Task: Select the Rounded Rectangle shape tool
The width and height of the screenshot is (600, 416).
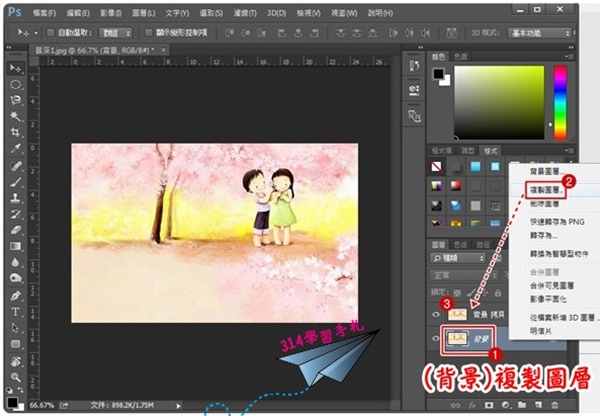Action: pos(15,344)
